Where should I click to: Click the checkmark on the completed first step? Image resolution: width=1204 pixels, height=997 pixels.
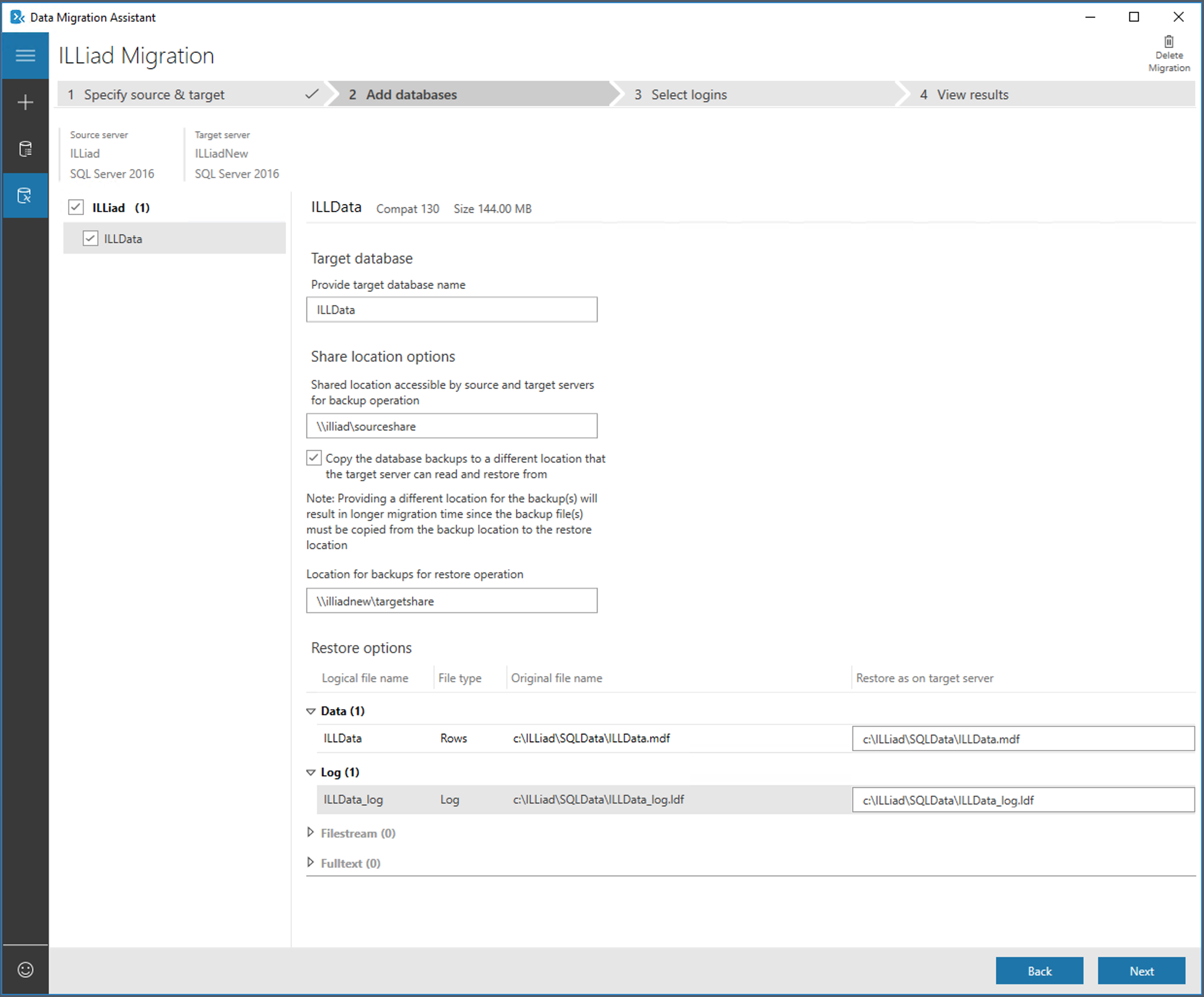(x=311, y=94)
